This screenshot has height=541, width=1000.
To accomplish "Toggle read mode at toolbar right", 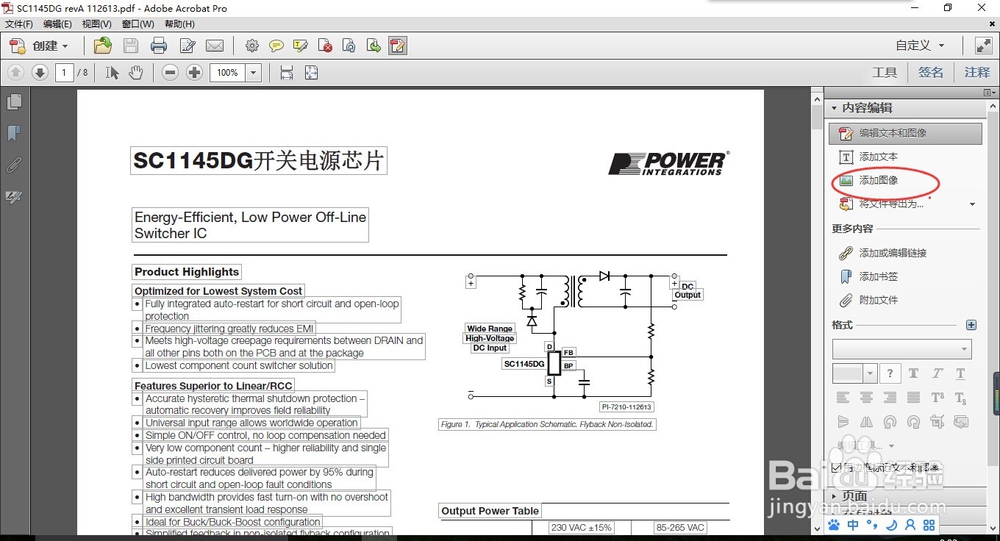I will click(983, 46).
